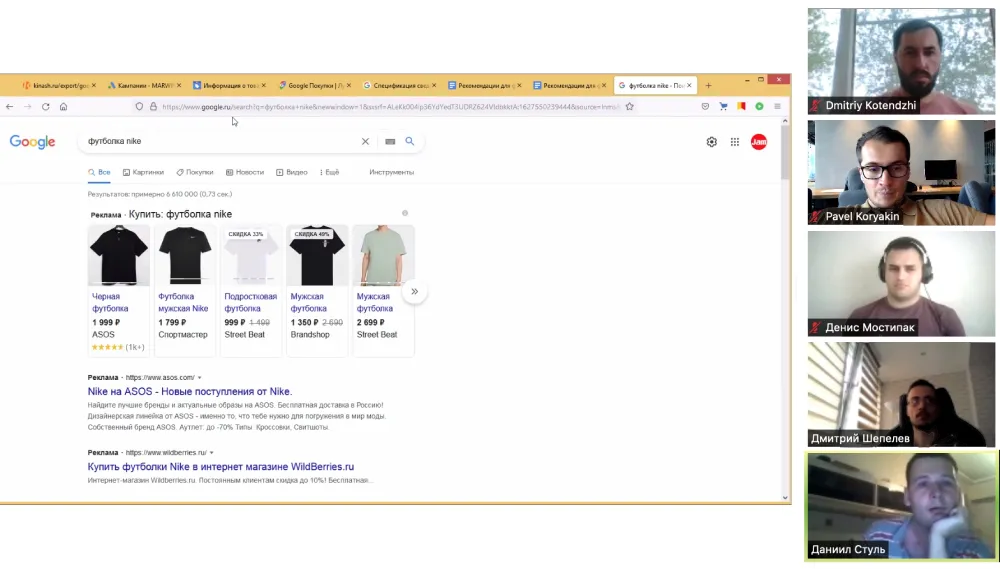Click the Спортмастер black Nike t-shirt image

[185, 255]
